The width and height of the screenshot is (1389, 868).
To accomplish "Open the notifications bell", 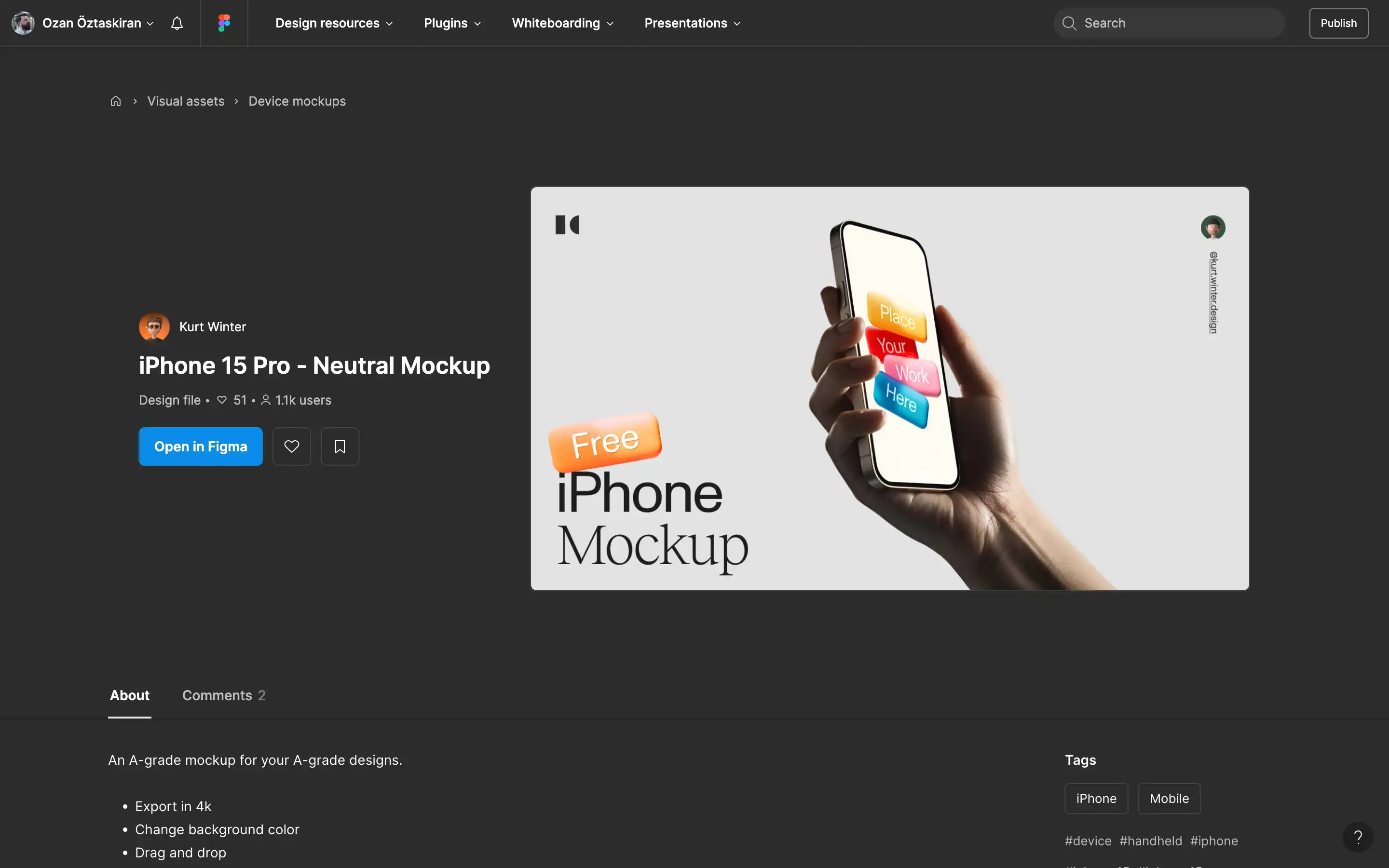I will pos(177,23).
